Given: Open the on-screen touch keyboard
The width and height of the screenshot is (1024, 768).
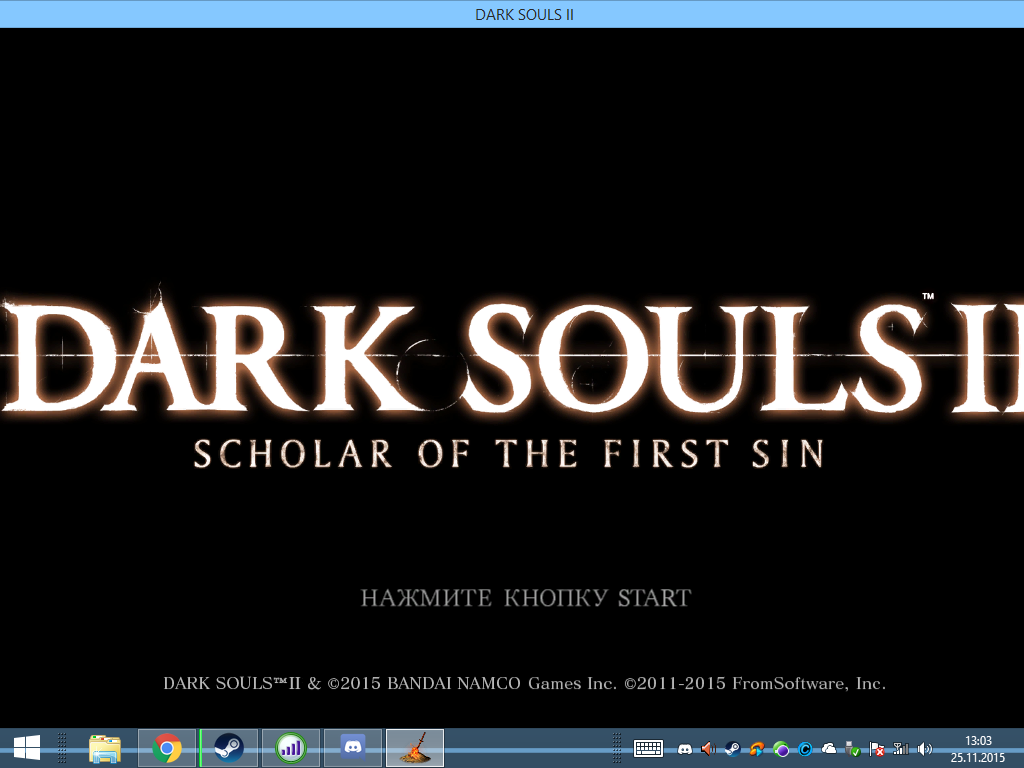Looking at the screenshot, I should pyautogui.click(x=648, y=748).
